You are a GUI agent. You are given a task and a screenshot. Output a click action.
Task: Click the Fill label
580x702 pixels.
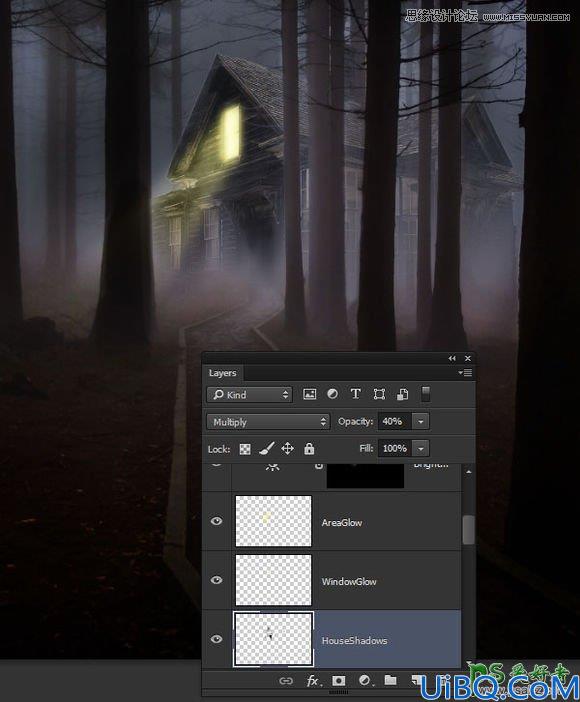(x=366, y=449)
